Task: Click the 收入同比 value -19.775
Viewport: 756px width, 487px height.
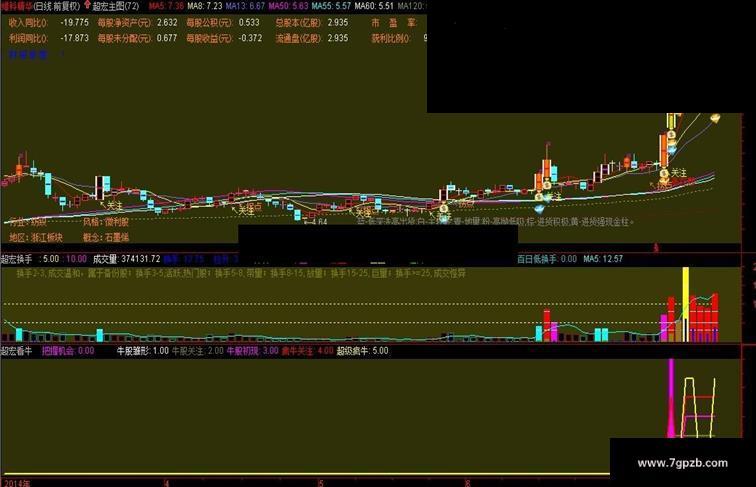Action: tap(75, 23)
